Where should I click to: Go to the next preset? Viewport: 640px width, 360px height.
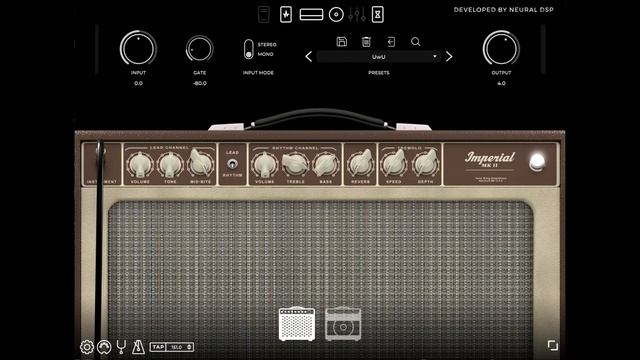[449, 56]
